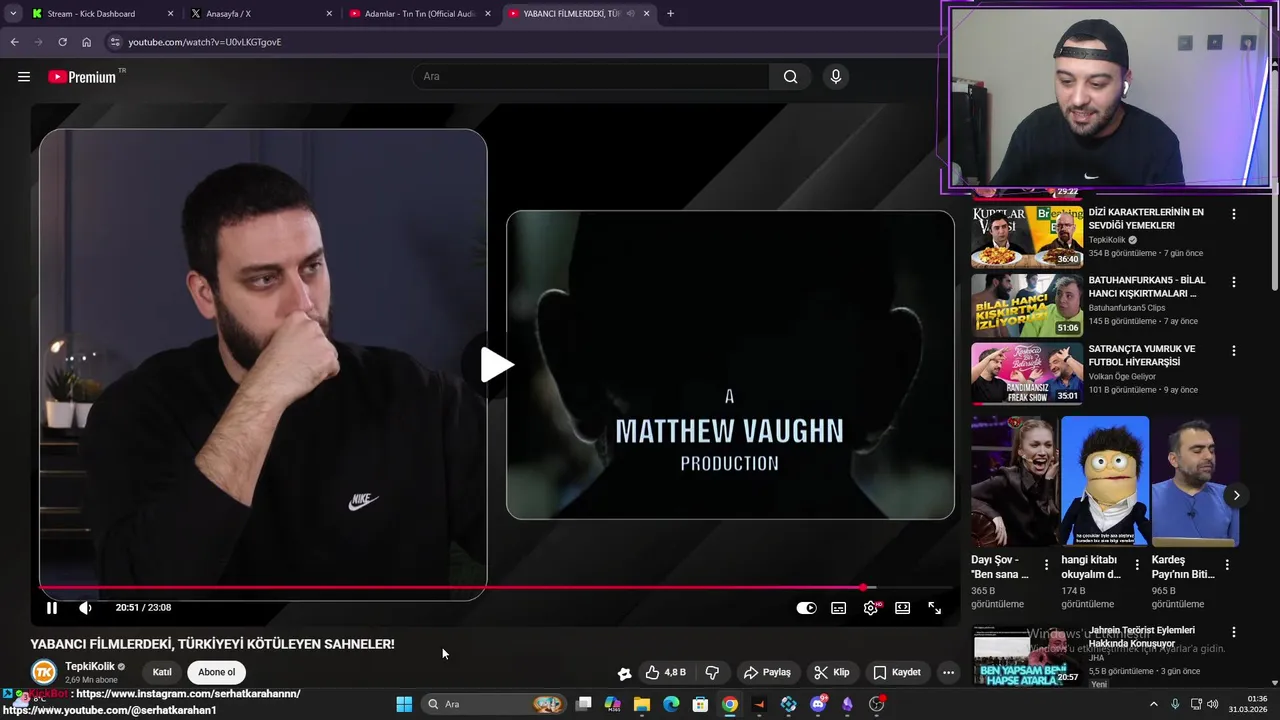Switch to Stream - Kick Dashboard tab
The image size is (1280, 720).
click(x=100, y=14)
